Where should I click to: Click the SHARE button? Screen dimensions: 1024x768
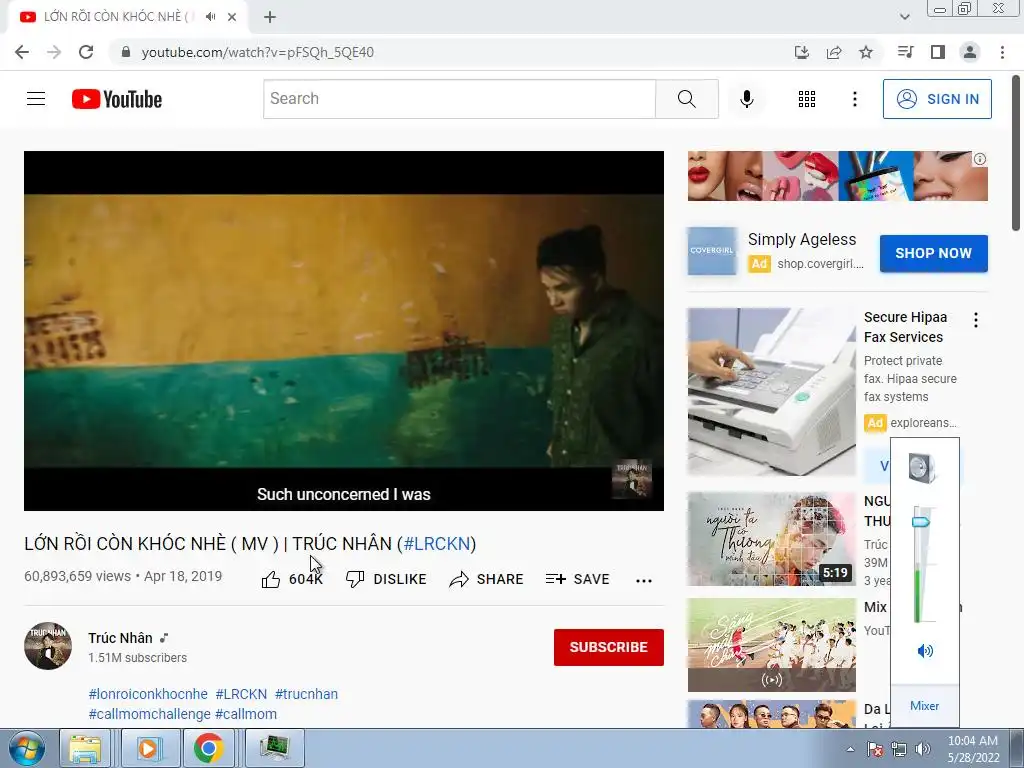(x=487, y=579)
